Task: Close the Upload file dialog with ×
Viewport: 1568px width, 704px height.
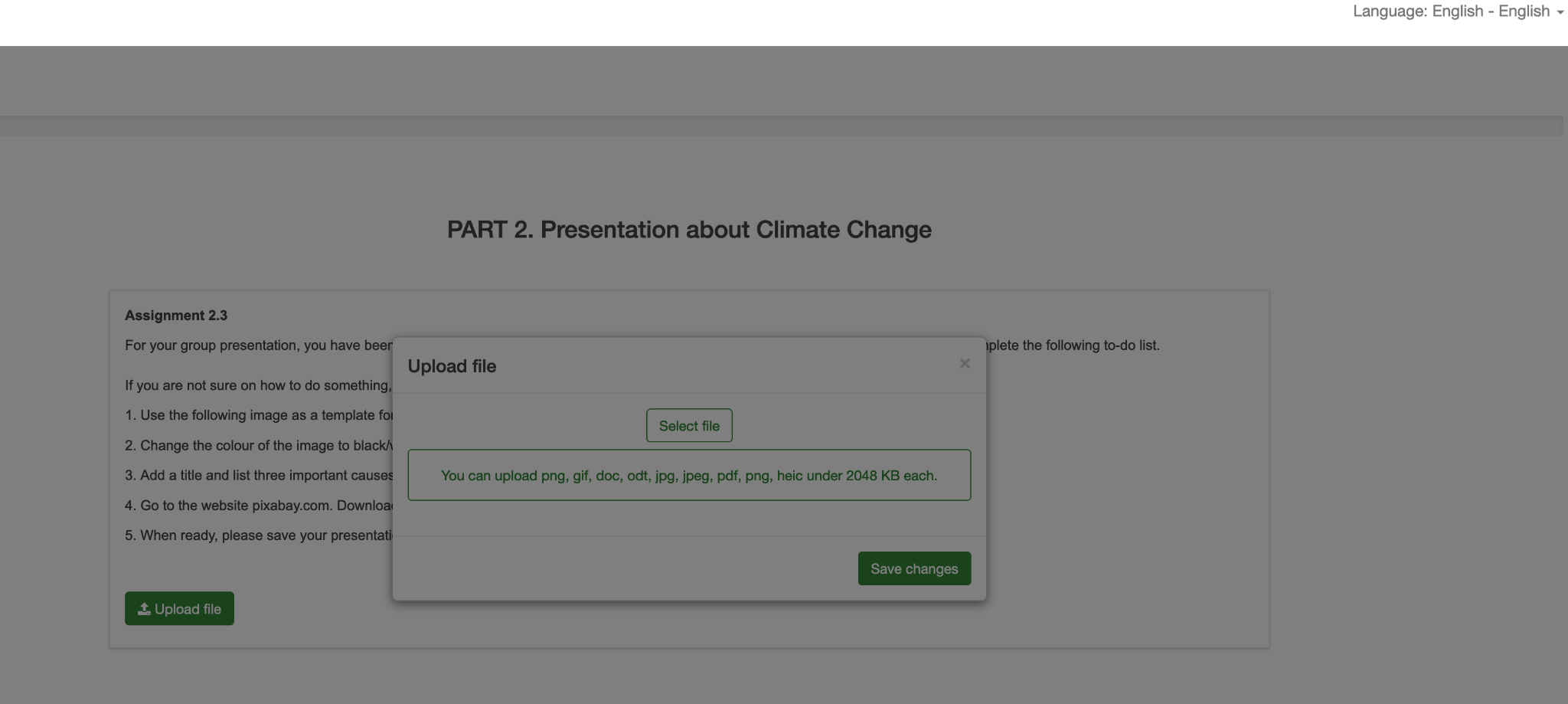Action: pyautogui.click(x=965, y=364)
